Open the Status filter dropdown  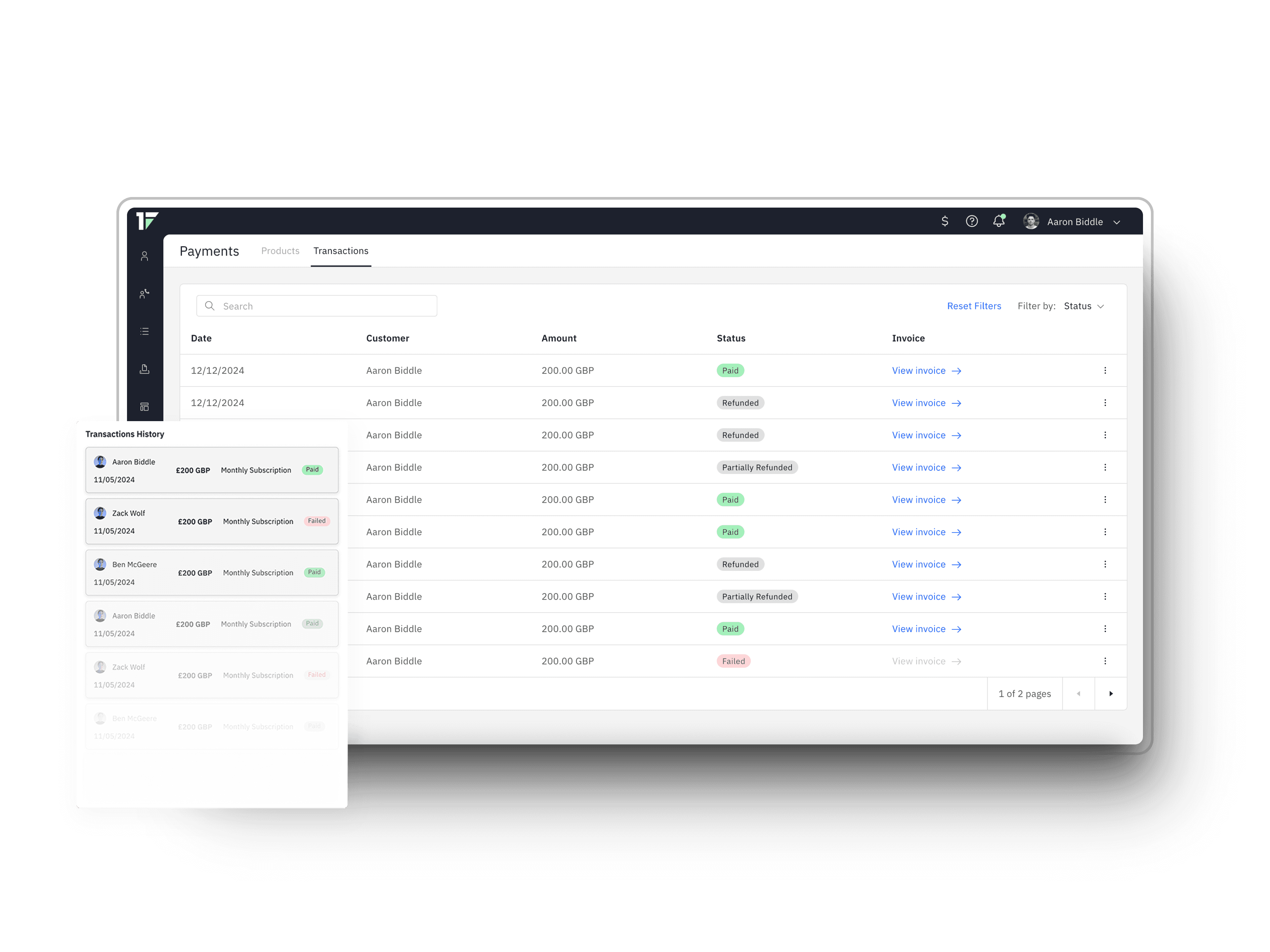click(1084, 306)
